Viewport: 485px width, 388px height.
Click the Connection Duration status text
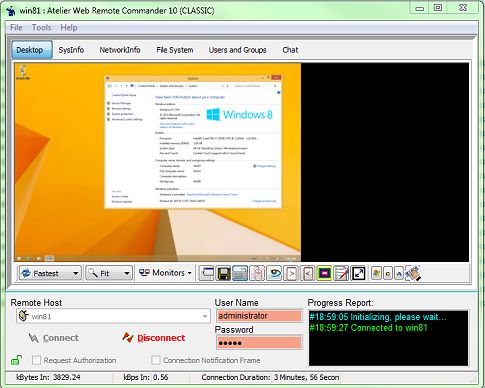(270, 377)
